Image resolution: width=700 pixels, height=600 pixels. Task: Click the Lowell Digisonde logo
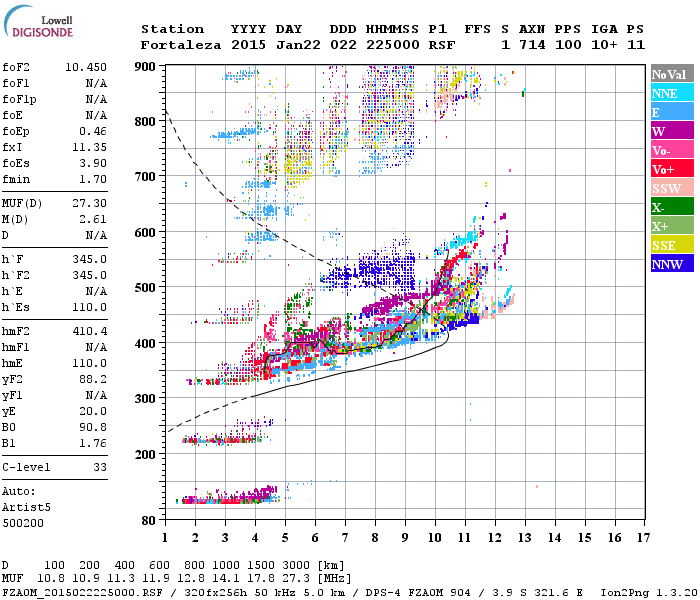point(38,21)
